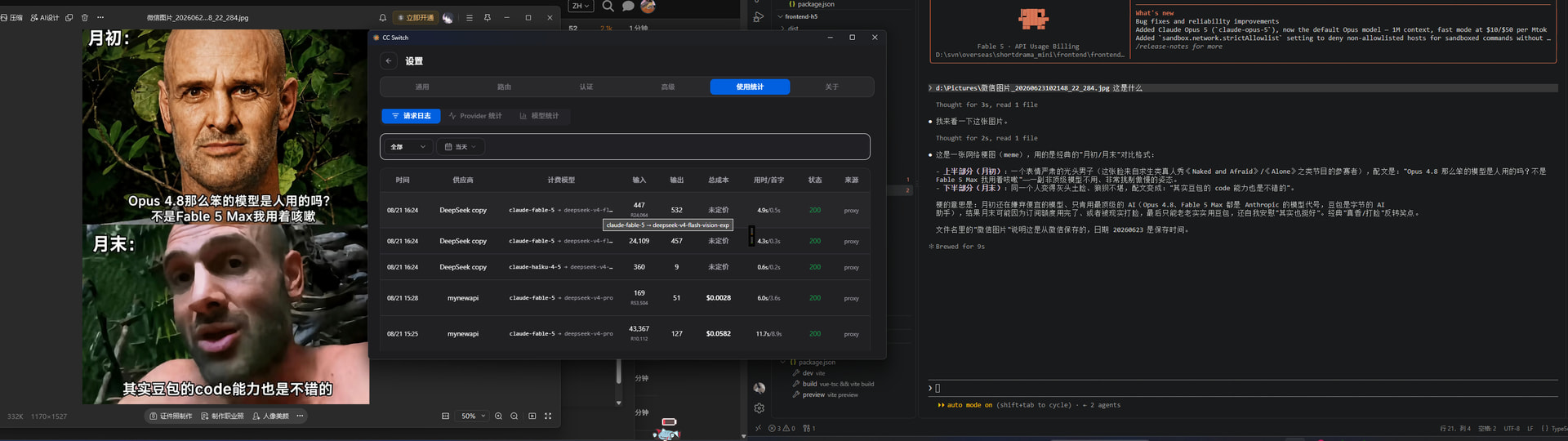Viewport: 1568px width, 441px height.
Task: Switch to the 关于 settings tab
Action: (x=831, y=87)
